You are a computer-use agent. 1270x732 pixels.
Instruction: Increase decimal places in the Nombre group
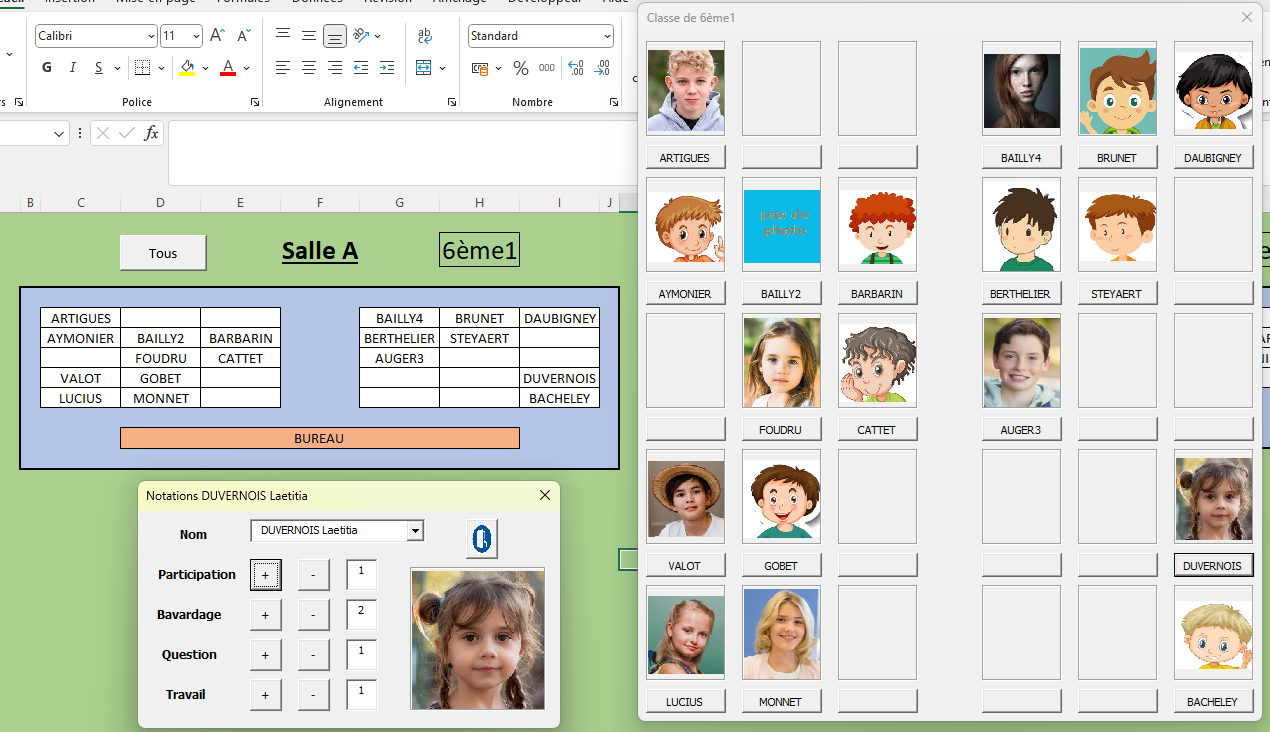tap(576, 68)
